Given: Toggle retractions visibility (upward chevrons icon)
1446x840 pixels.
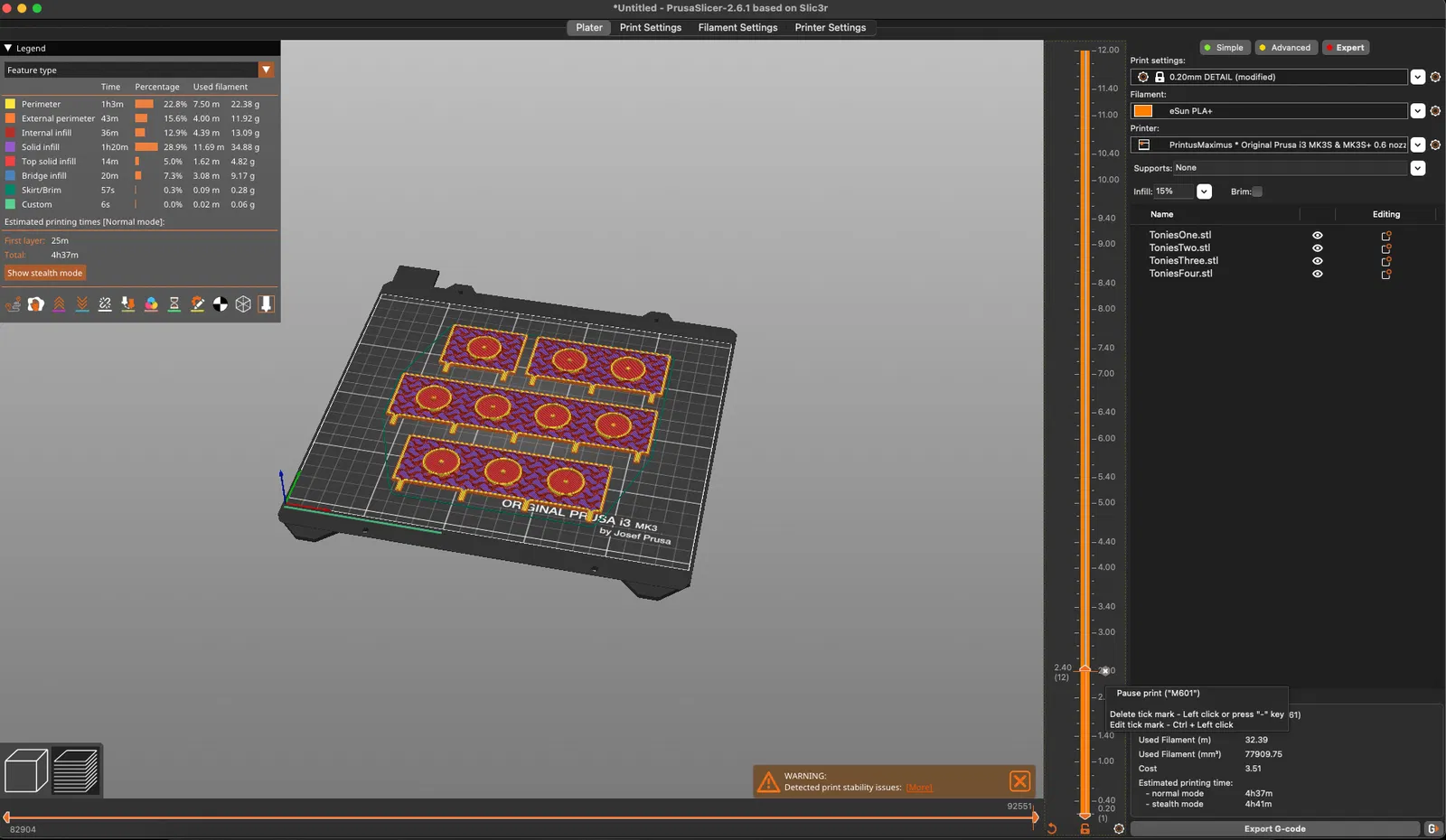Looking at the screenshot, I should [x=59, y=304].
